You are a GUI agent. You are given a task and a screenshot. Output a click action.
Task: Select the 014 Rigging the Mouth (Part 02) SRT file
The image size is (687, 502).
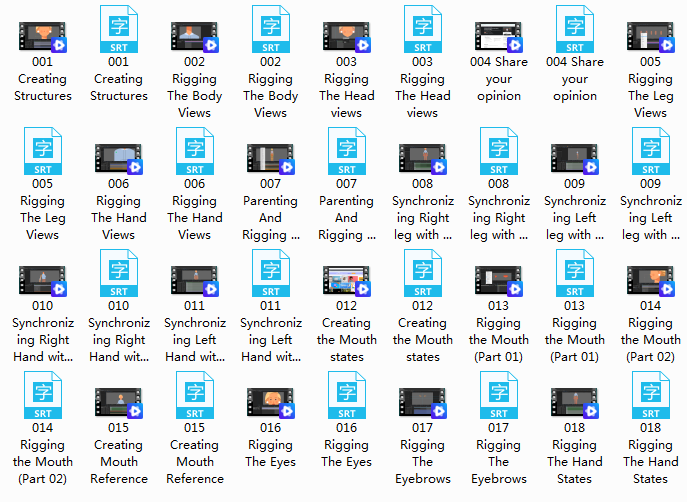42,395
